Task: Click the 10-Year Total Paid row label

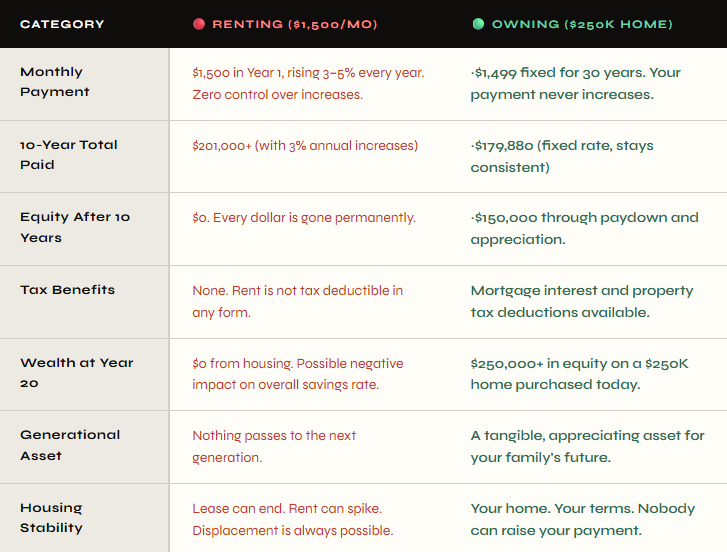Action: 68,155
